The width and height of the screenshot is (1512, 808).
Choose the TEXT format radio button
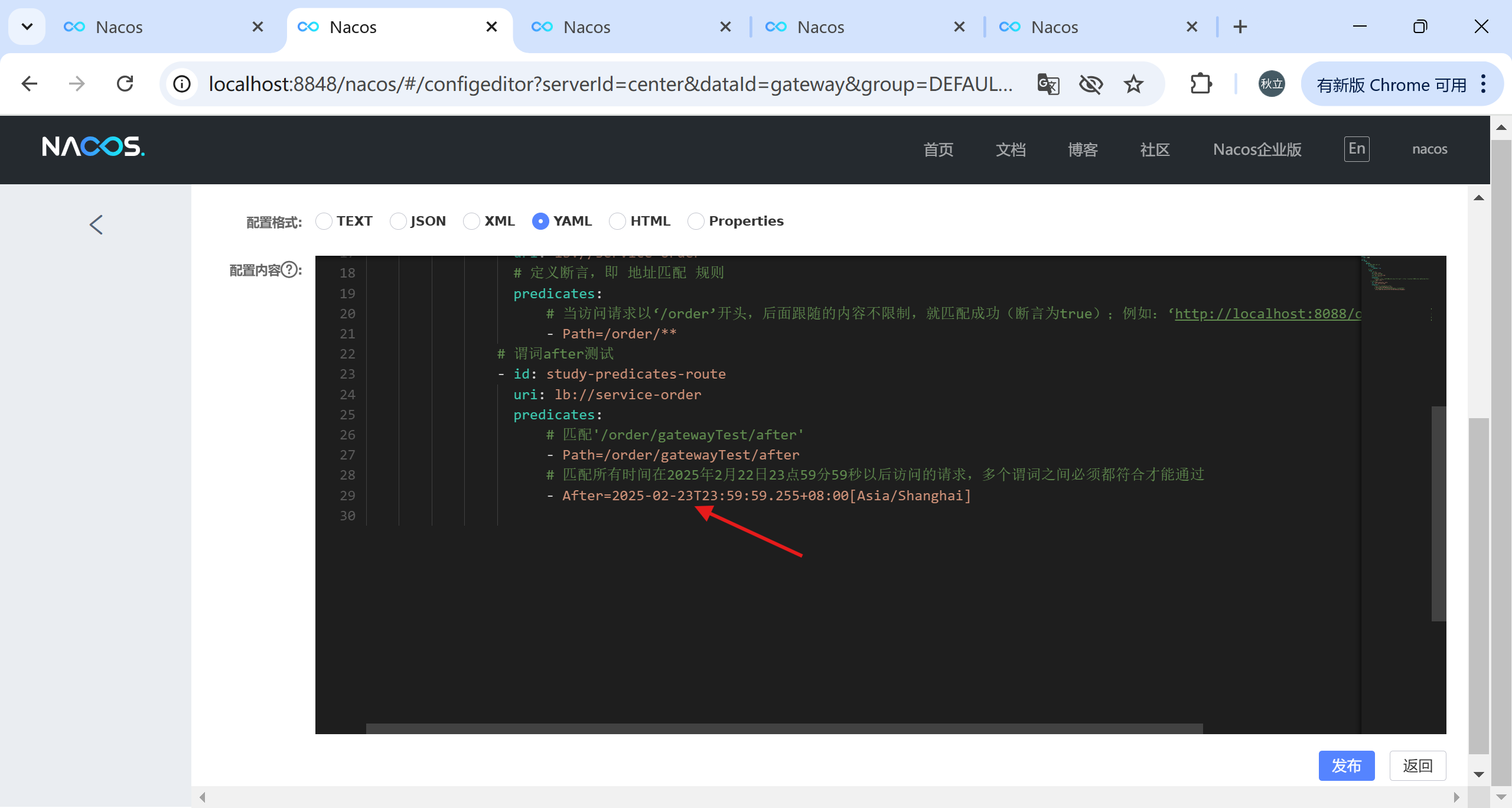(324, 221)
